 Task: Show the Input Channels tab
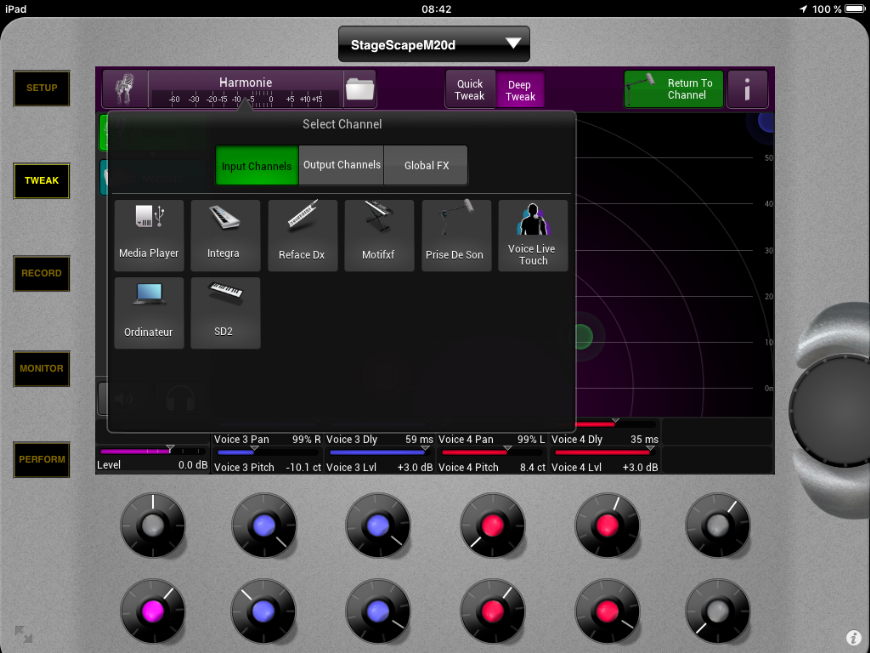pos(257,165)
